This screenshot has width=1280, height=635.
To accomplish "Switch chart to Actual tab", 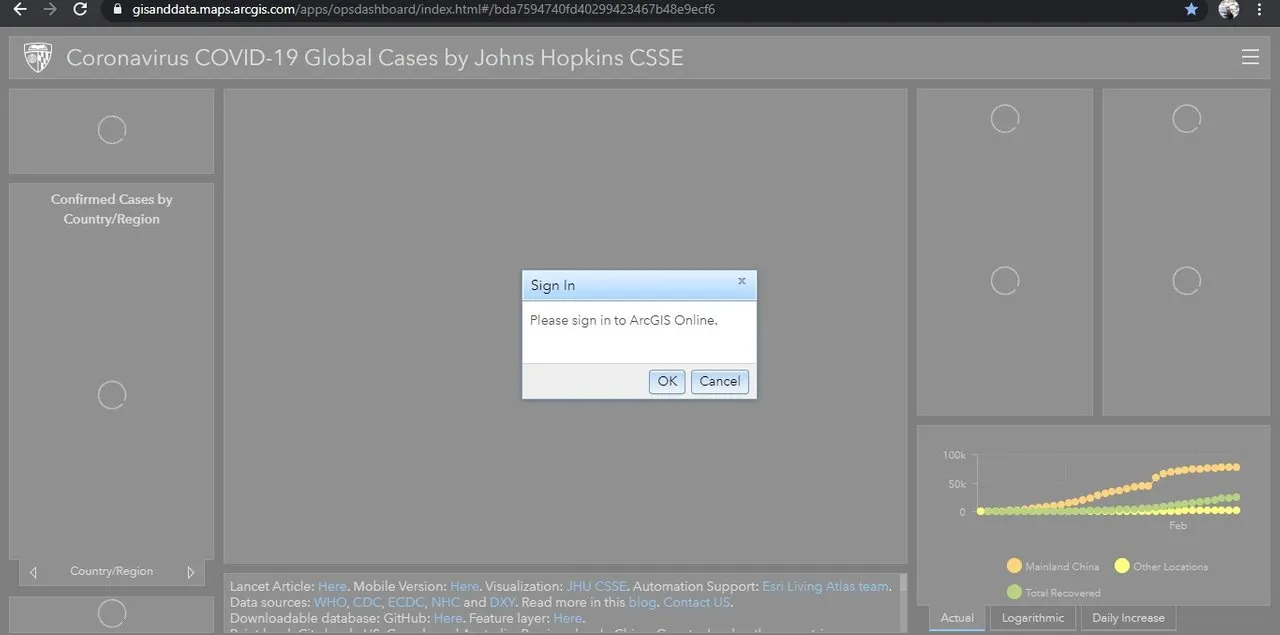I will pos(957,618).
